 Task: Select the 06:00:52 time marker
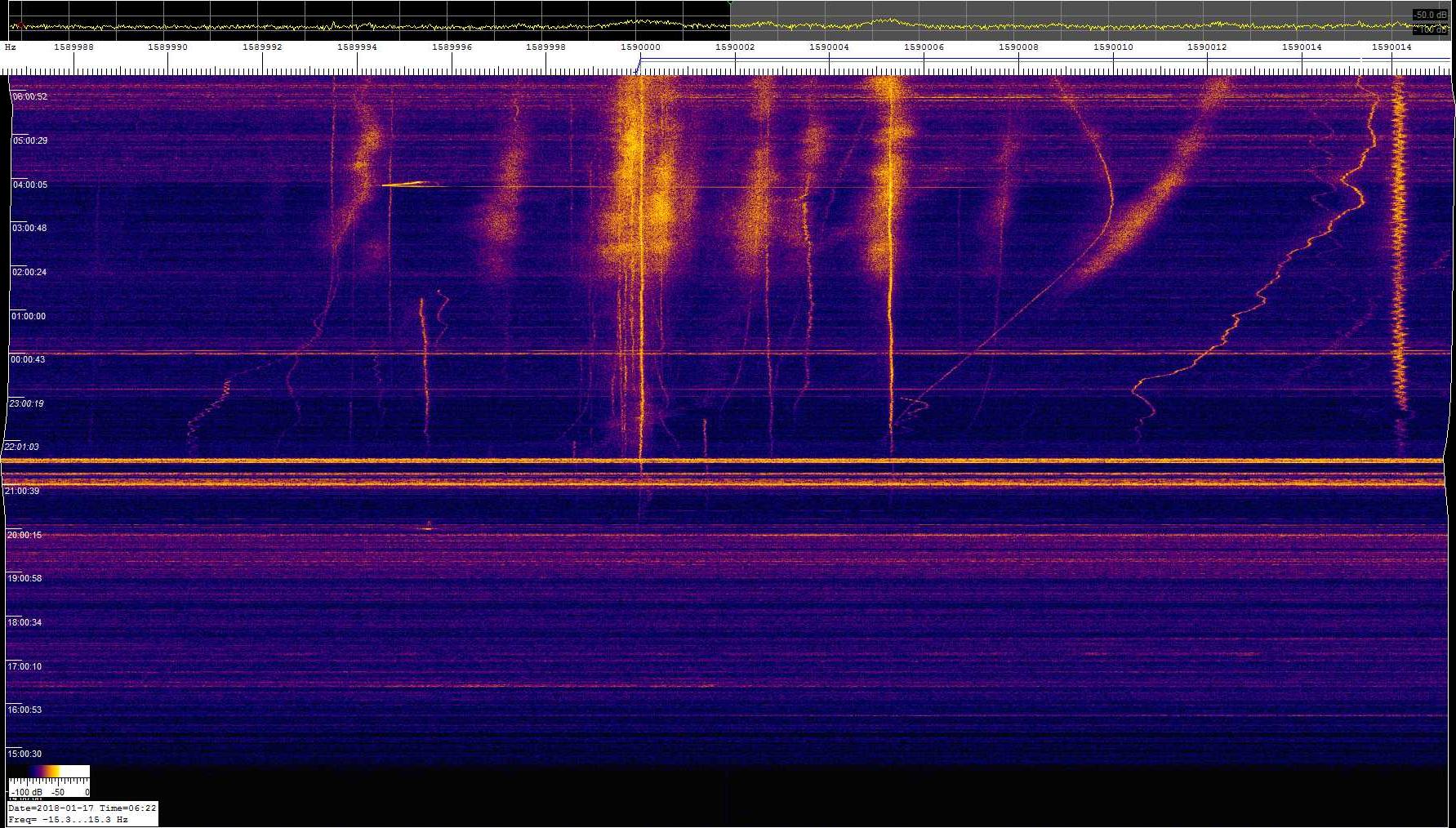click(x=29, y=96)
